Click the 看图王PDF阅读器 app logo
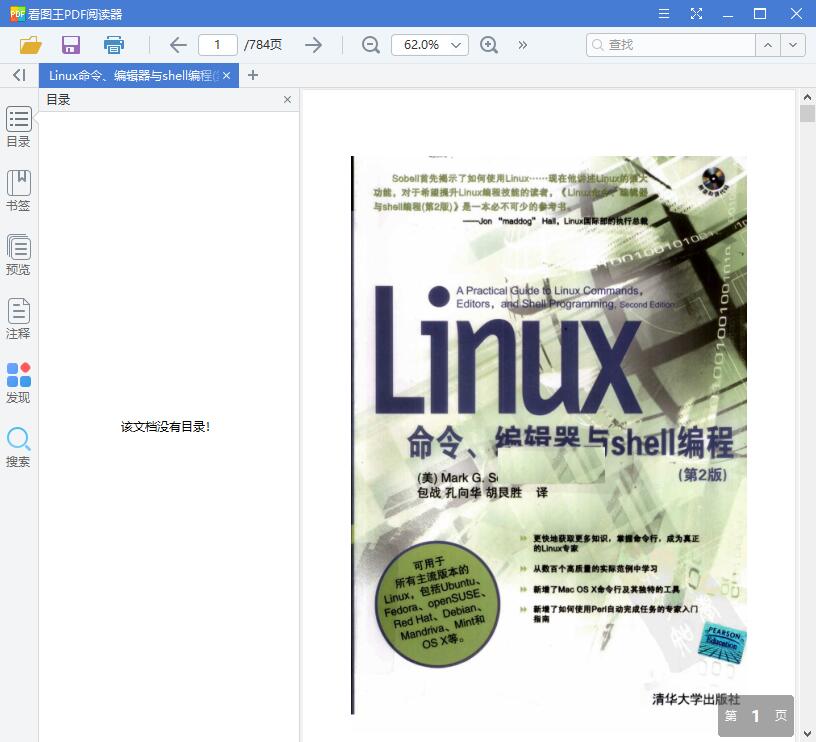This screenshot has width=816, height=742. click(x=17, y=14)
